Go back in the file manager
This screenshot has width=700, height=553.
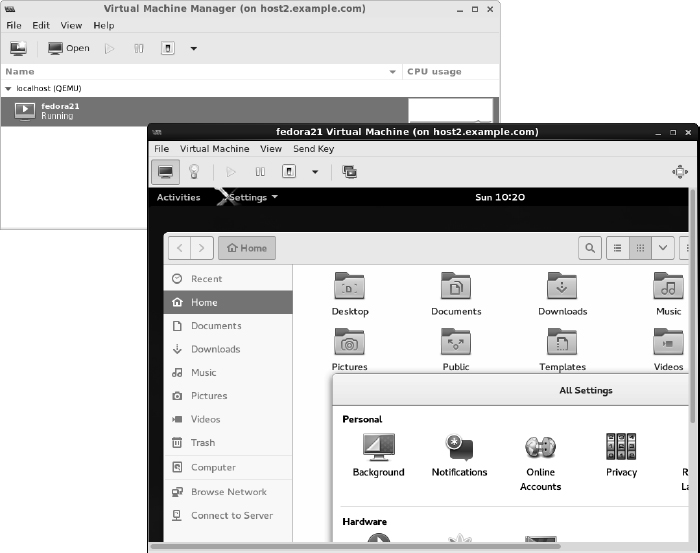(179, 248)
